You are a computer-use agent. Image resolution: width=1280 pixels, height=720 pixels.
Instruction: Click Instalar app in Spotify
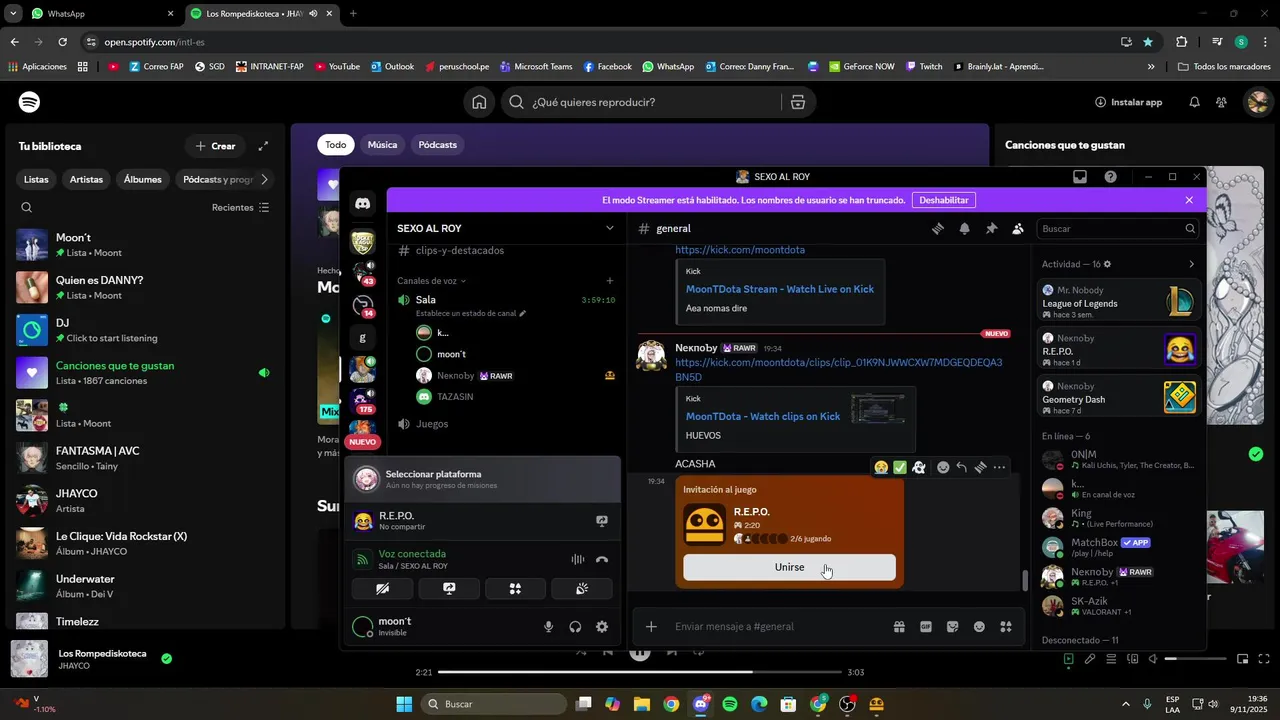pos(1128,102)
